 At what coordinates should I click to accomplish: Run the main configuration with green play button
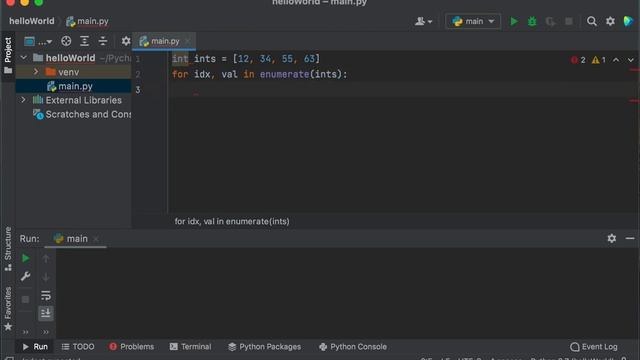pyautogui.click(x=514, y=21)
